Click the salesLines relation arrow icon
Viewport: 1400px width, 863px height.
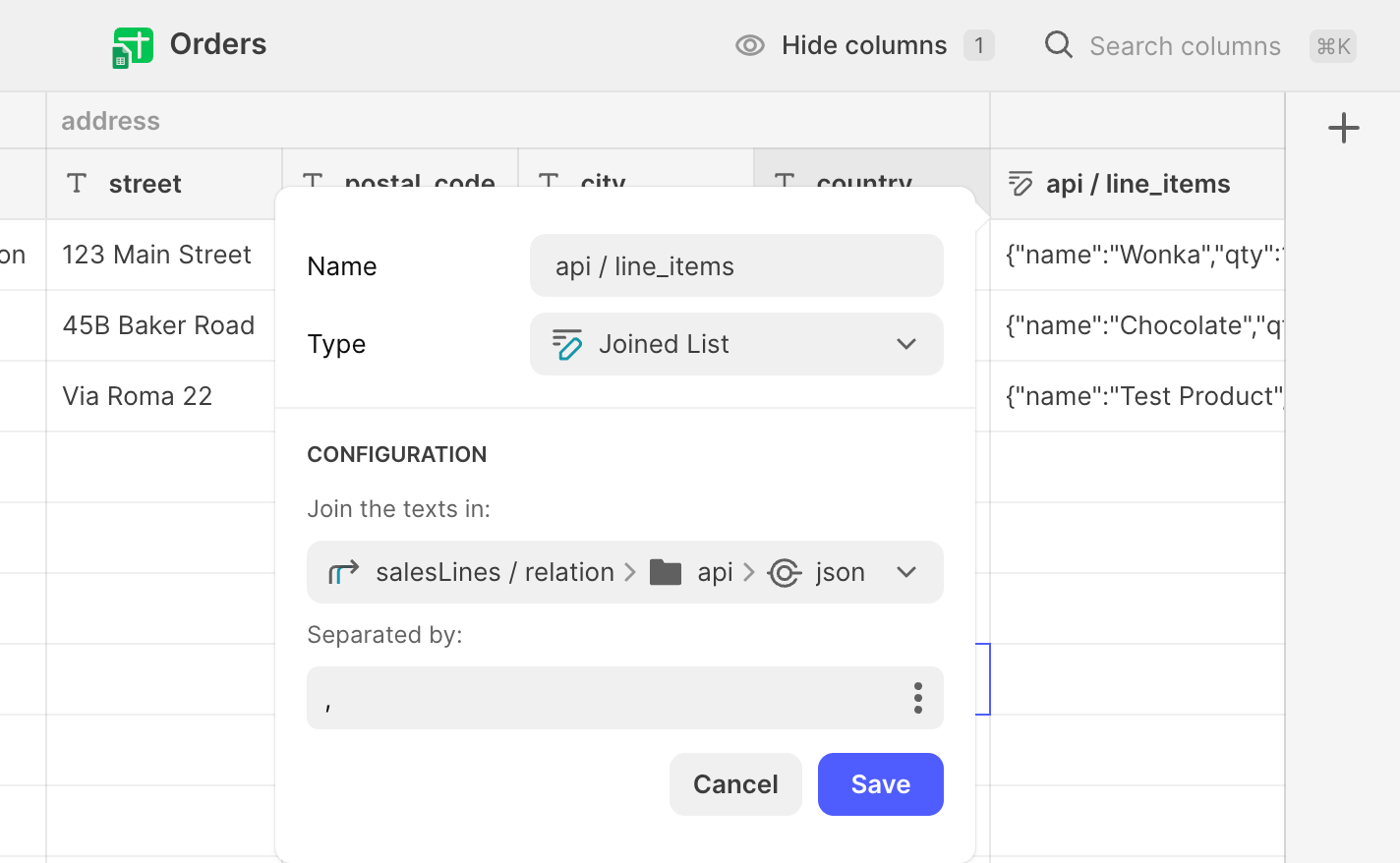pyautogui.click(x=343, y=572)
